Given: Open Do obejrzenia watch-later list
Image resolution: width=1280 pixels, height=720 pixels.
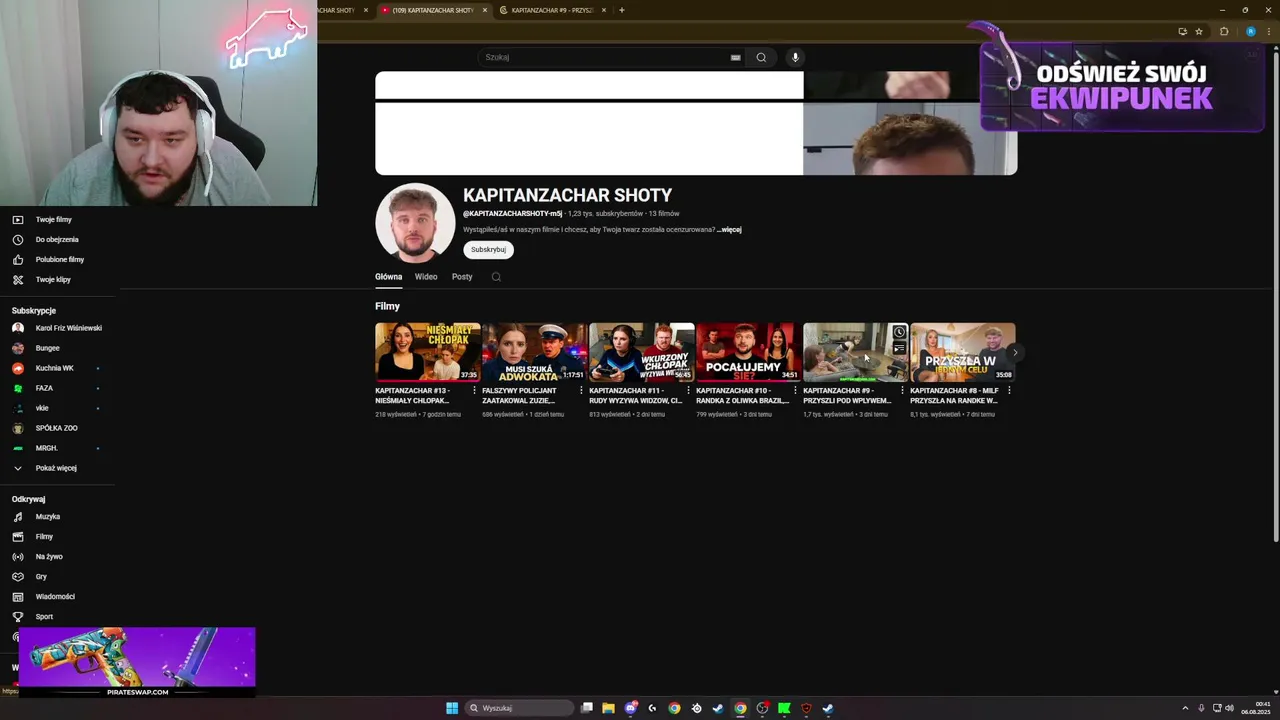Looking at the screenshot, I should (56, 239).
